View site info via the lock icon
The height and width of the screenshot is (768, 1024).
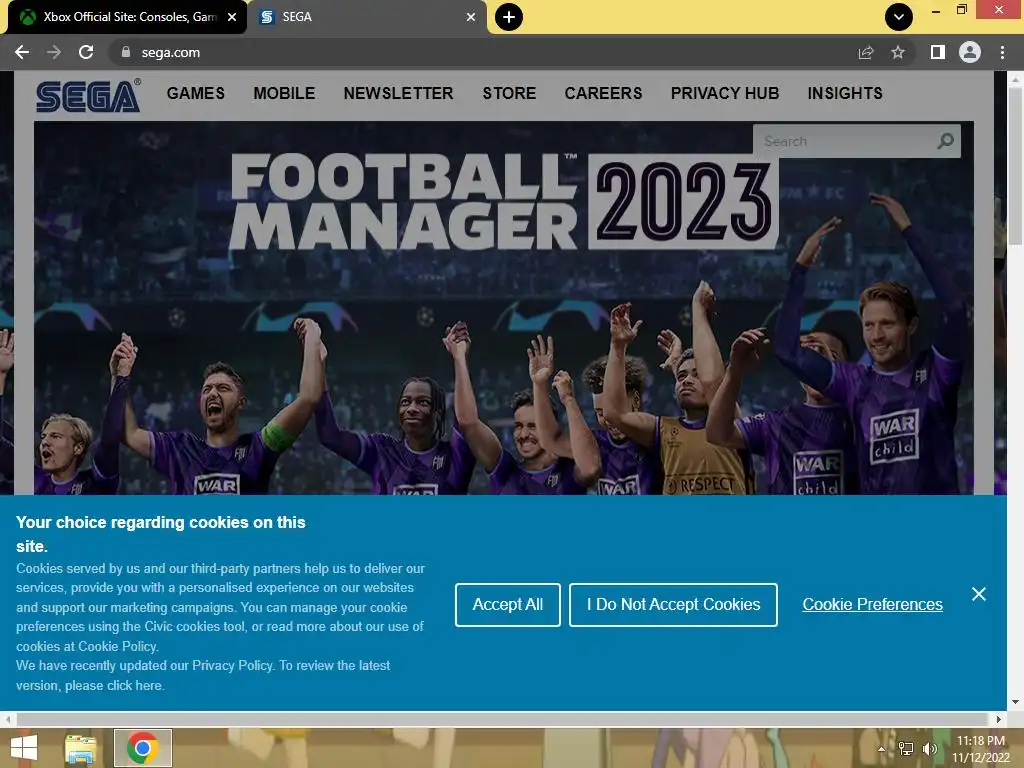[126, 52]
